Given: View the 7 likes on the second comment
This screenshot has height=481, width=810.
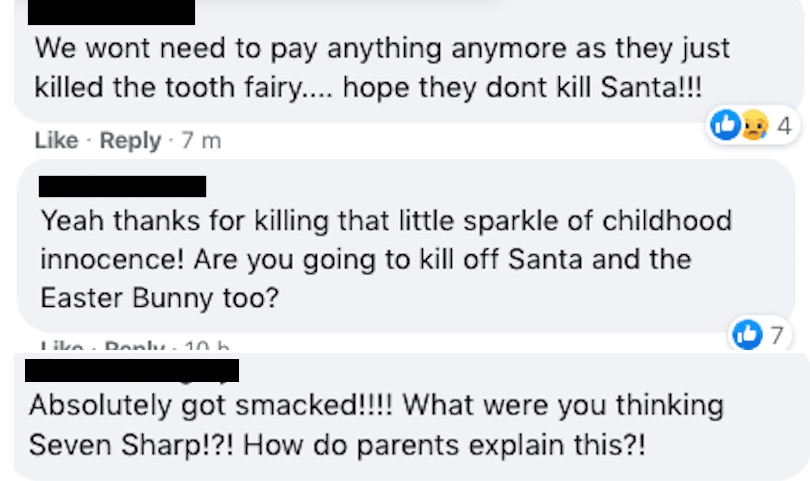Looking at the screenshot, I should click(x=776, y=337).
